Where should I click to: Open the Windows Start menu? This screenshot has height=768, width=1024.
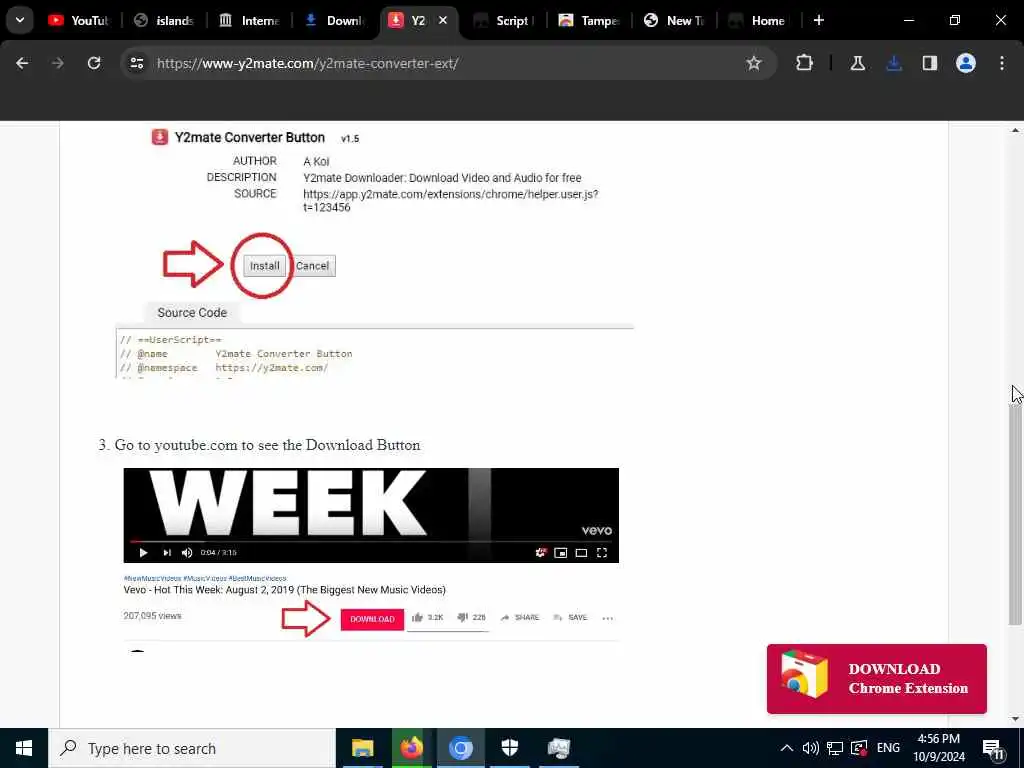coord(24,748)
